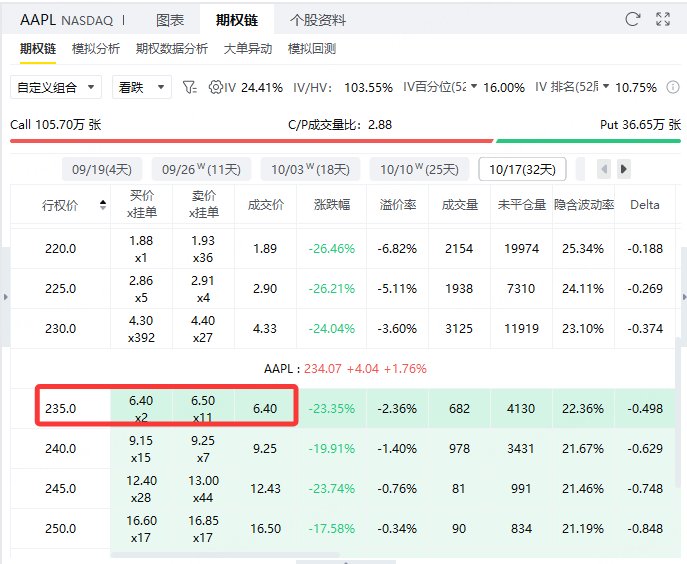Viewport: 687px width, 564px height.
Task: Go to the 模拟分析 sub-tab
Action: (x=96, y=49)
